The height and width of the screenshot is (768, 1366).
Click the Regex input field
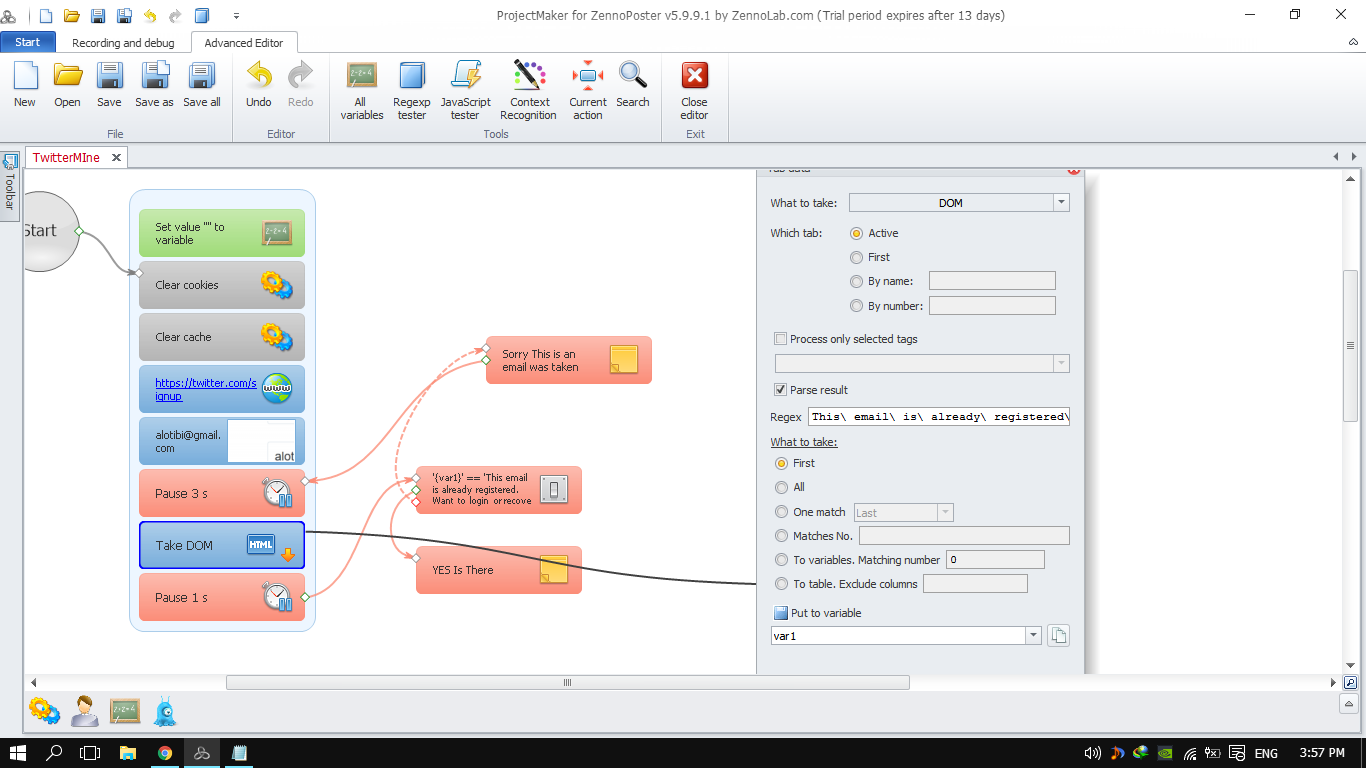click(x=938, y=416)
